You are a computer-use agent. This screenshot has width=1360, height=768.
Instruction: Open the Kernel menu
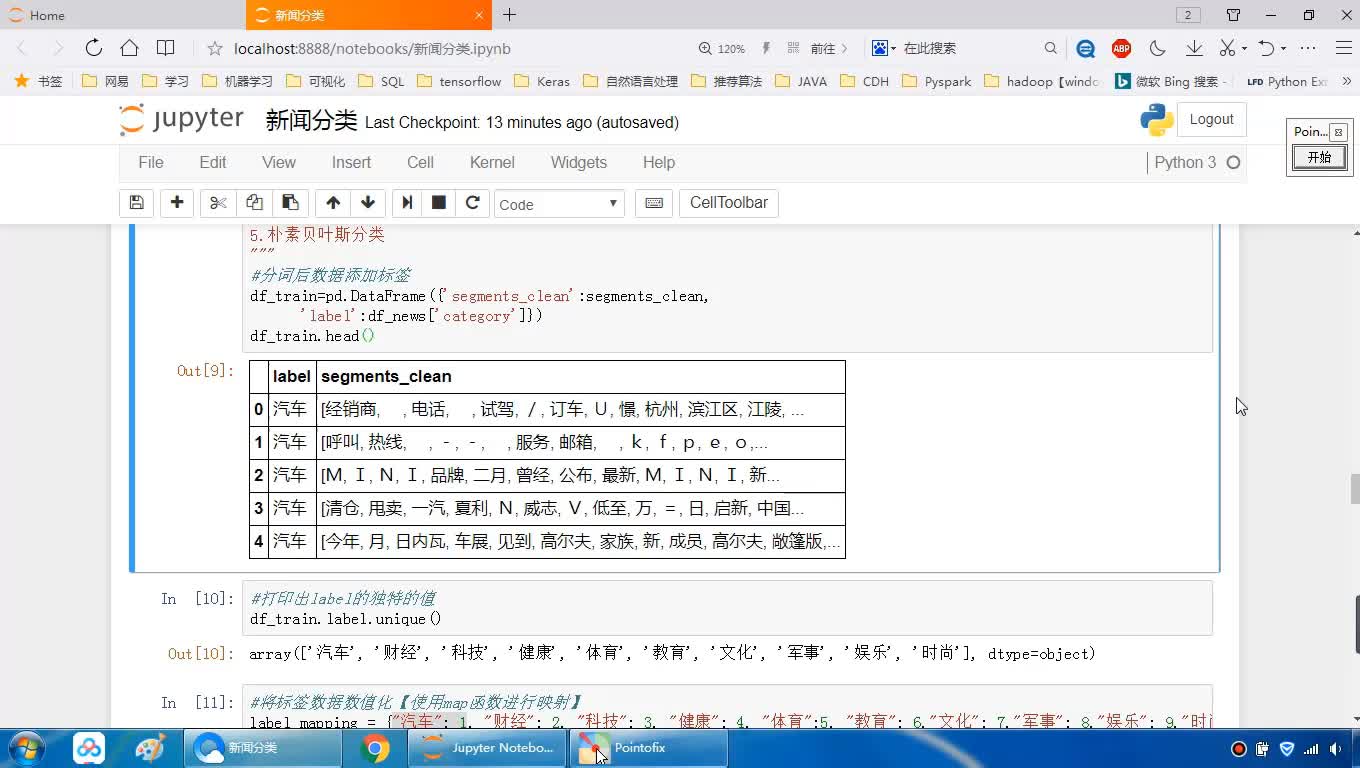point(492,162)
